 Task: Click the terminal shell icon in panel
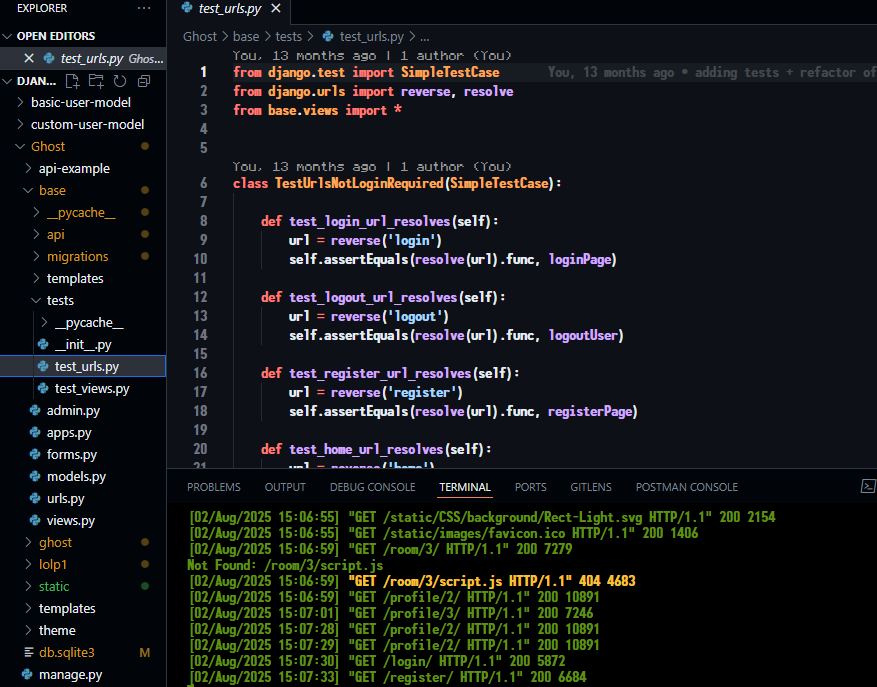pyautogui.click(x=867, y=486)
